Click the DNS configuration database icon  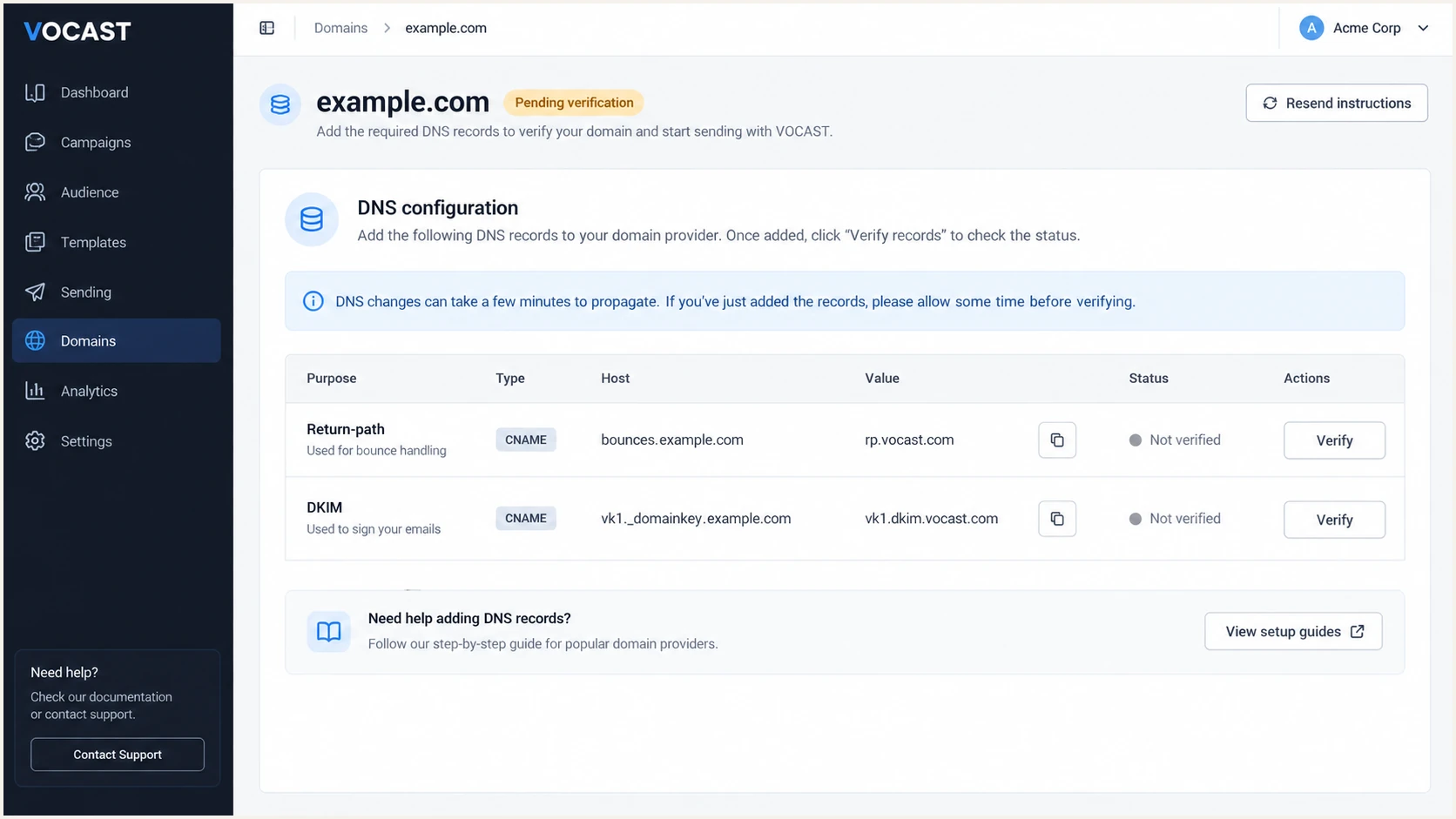312,219
